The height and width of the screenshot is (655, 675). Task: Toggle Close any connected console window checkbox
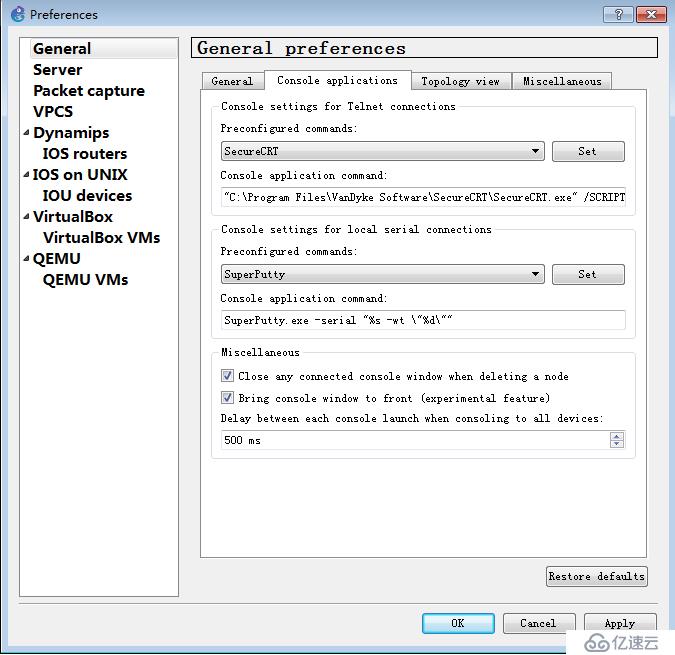click(227, 376)
